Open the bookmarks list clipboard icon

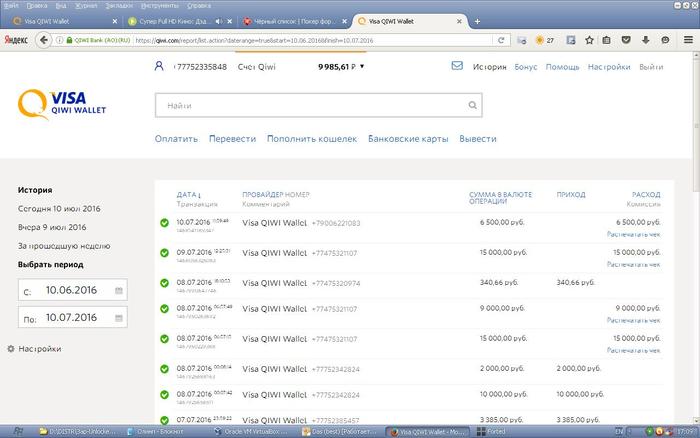(606, 40)
